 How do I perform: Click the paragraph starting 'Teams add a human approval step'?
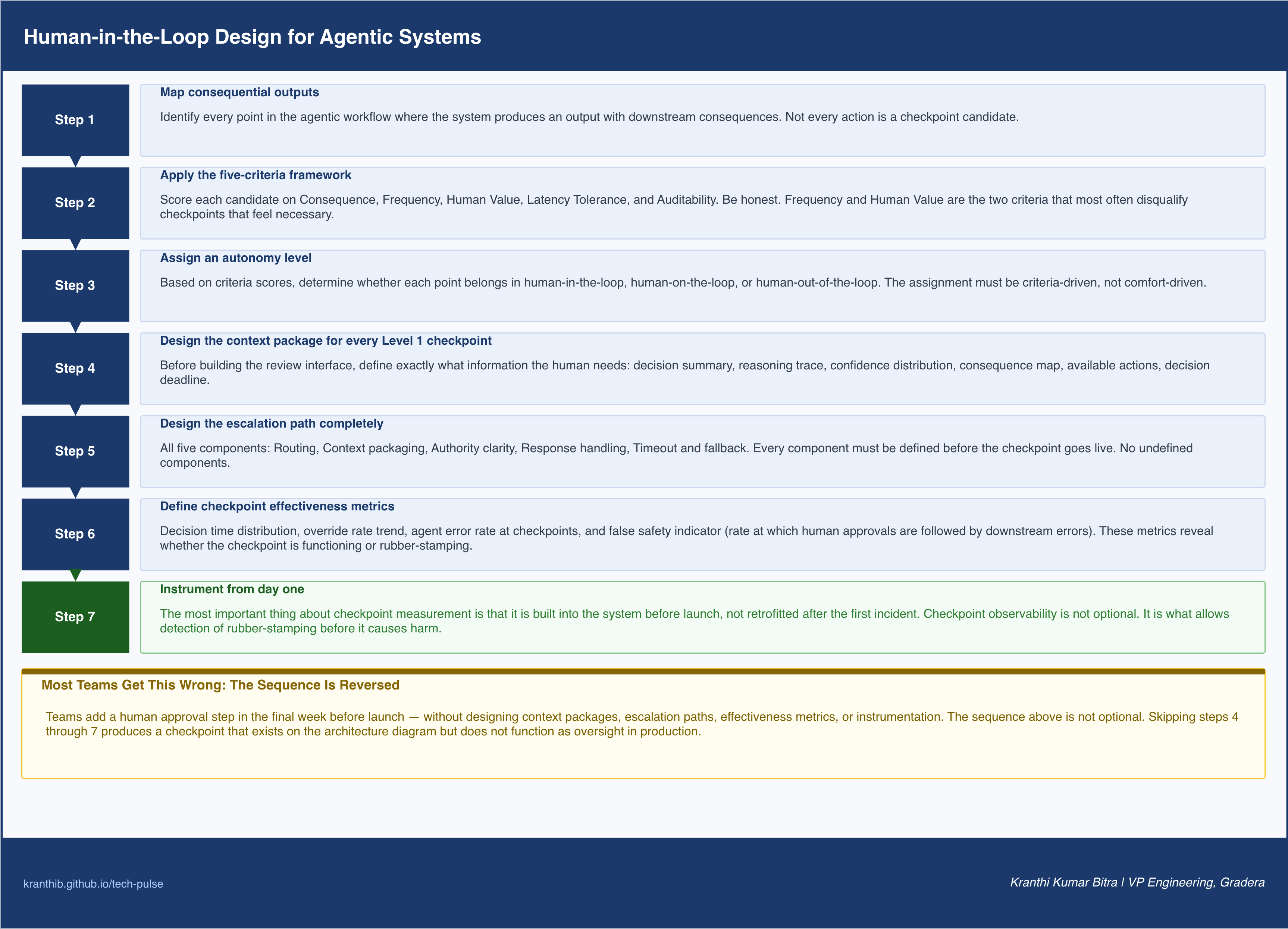642,725
